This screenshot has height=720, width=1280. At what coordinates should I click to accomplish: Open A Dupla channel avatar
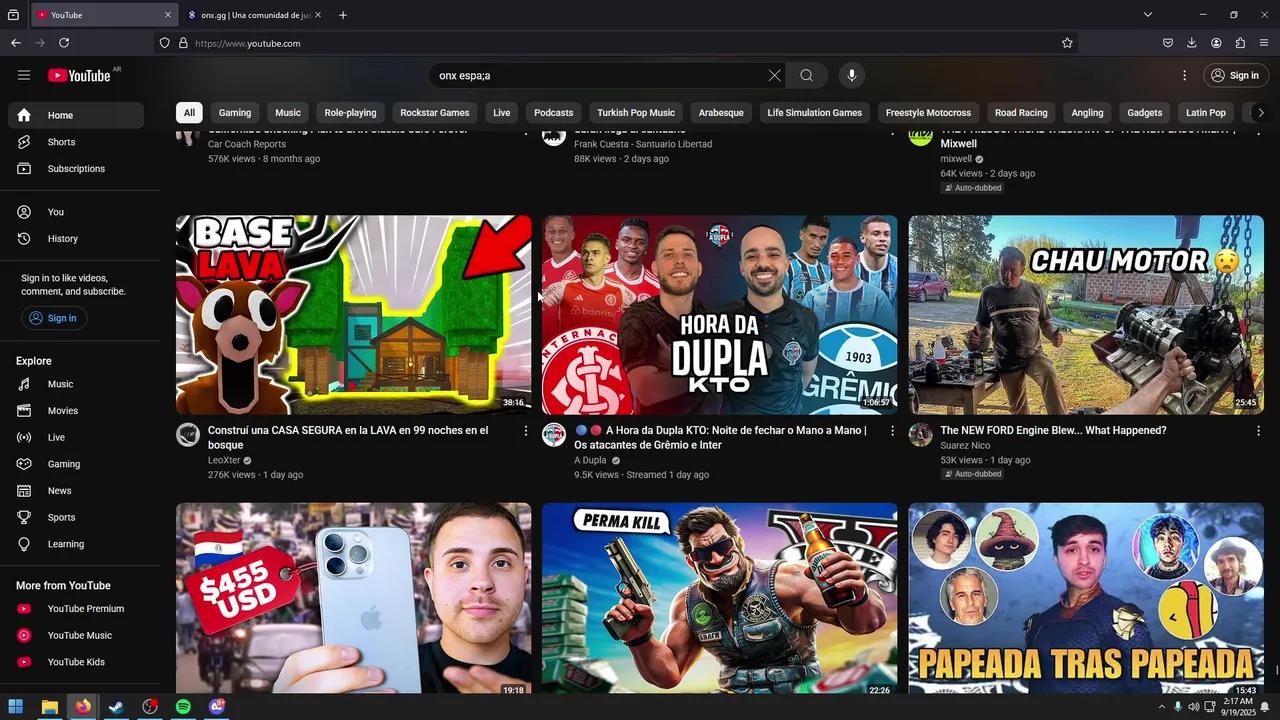[x=554, y=434]
